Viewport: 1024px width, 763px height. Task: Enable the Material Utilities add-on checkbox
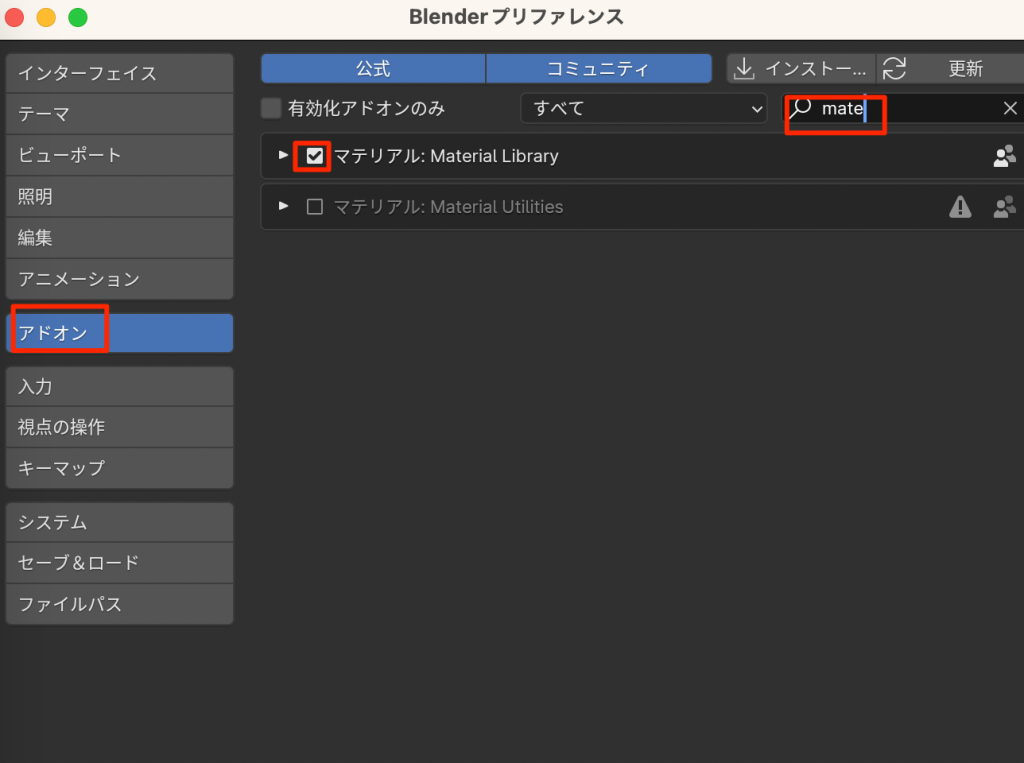click(315, 207)
